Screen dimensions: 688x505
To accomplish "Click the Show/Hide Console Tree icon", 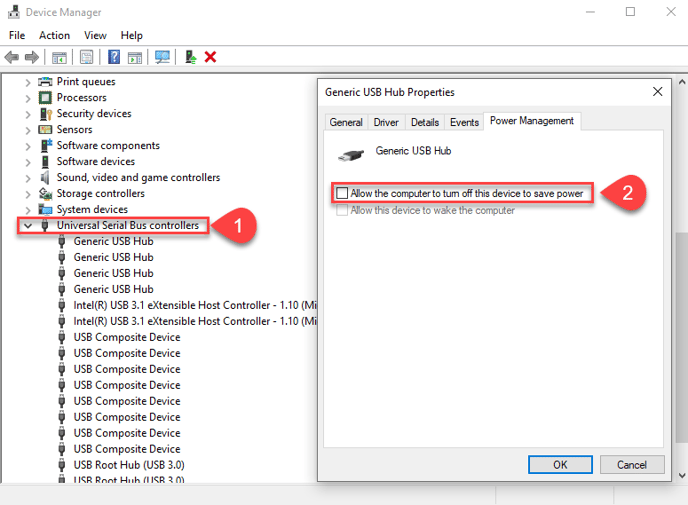I will coord(59,57).
